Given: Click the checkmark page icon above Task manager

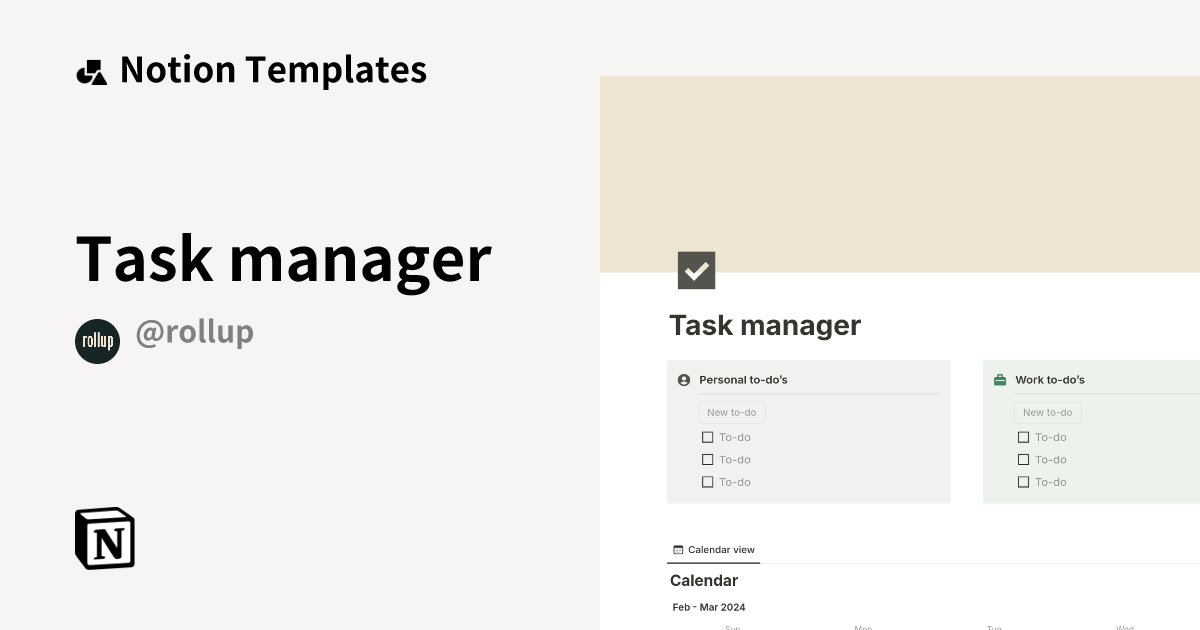Looking at the screenshot, I should [x=697, y=270].
